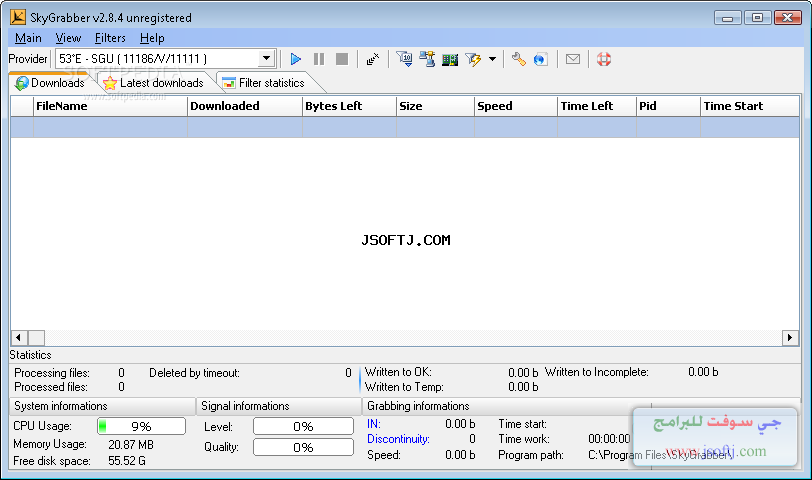812x480 pixels.
Task: Open the Help menu
Action: click(x=152, y=38)
